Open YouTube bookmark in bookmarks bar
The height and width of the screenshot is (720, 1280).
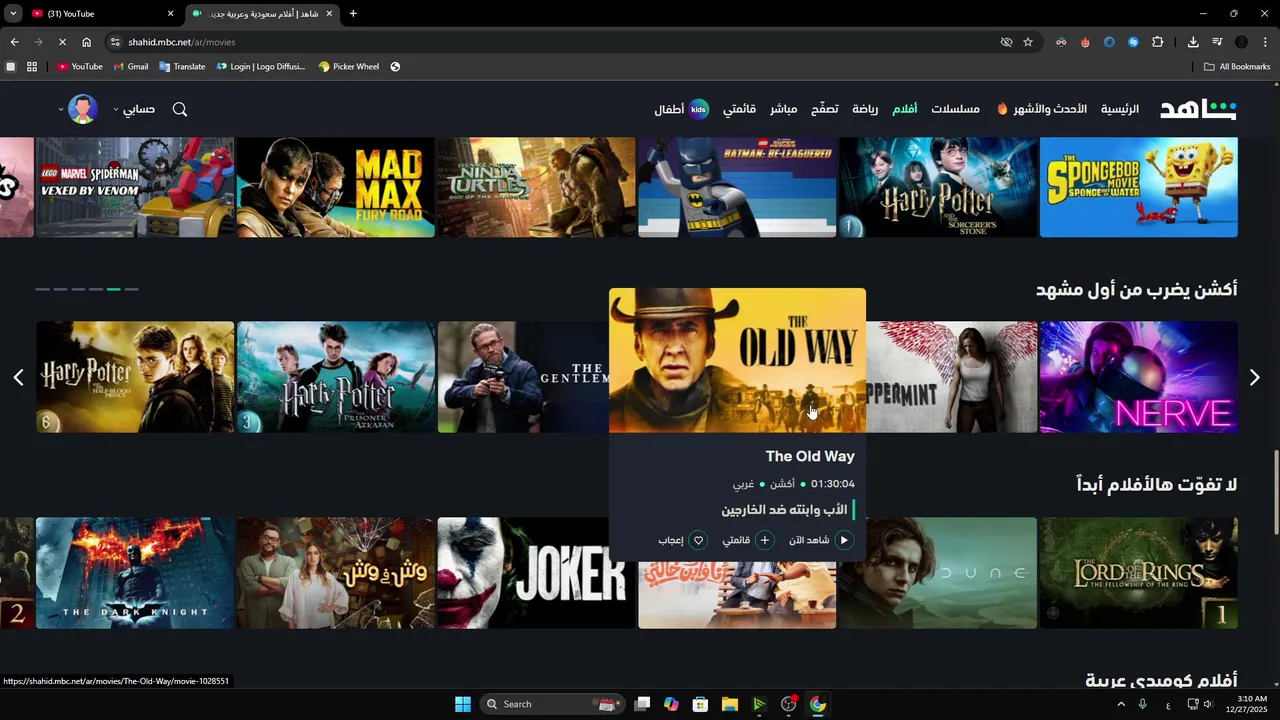tap(80, 67)
